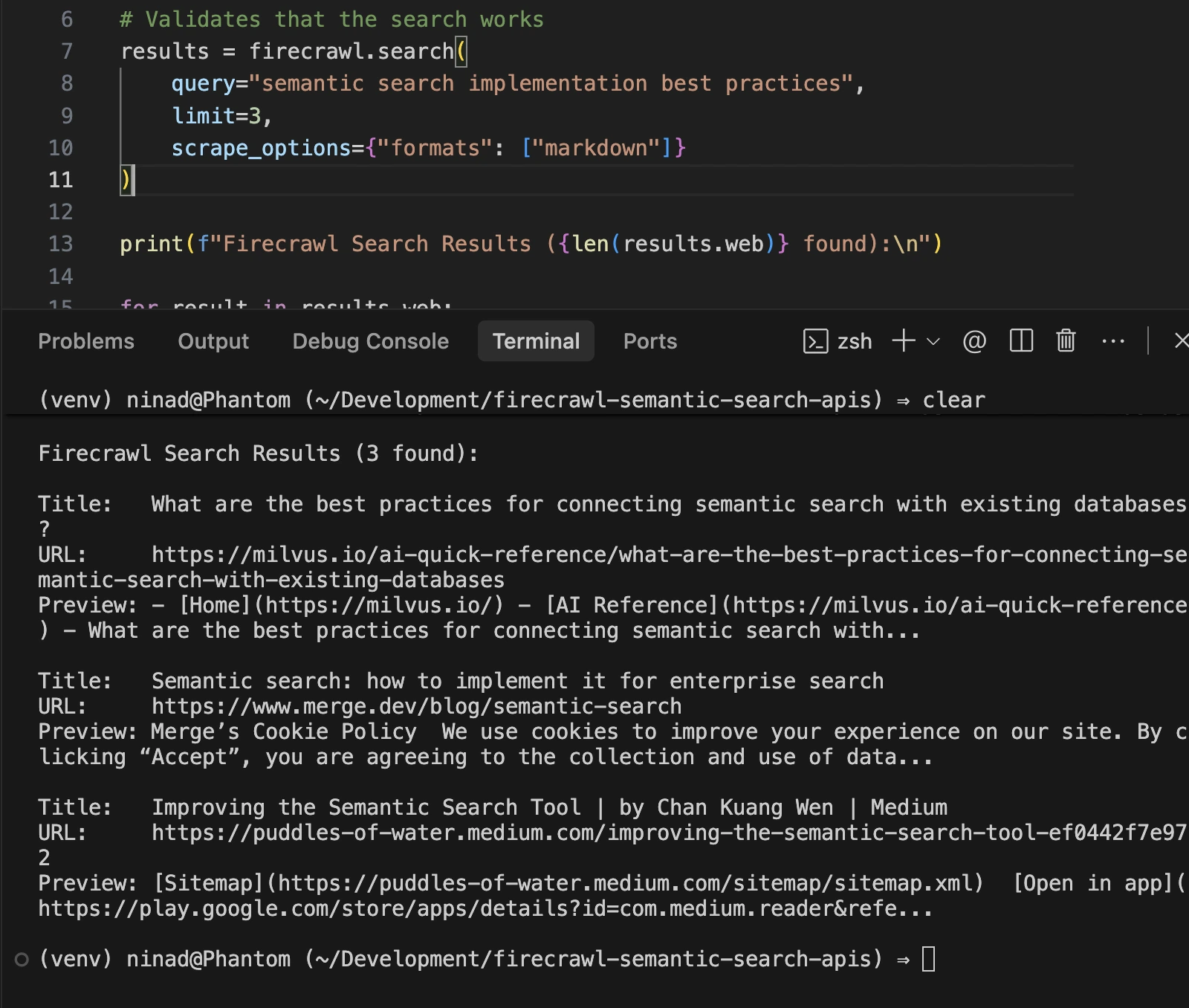The height and width of the screenshot is (1008, 1189).
Task: Open the merge.dev semantic-search blog URL
Action: click(x=416, y=706)
